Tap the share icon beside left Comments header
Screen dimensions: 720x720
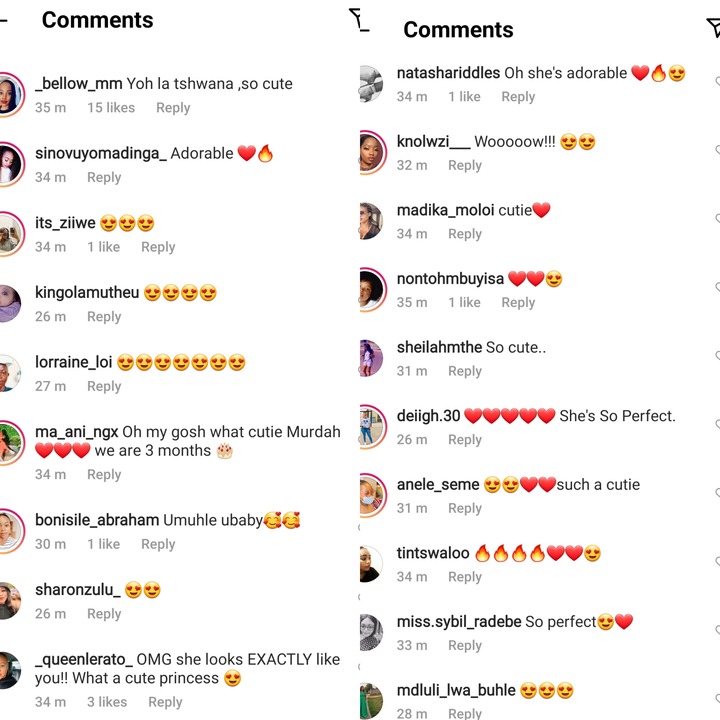click(358, 20)
